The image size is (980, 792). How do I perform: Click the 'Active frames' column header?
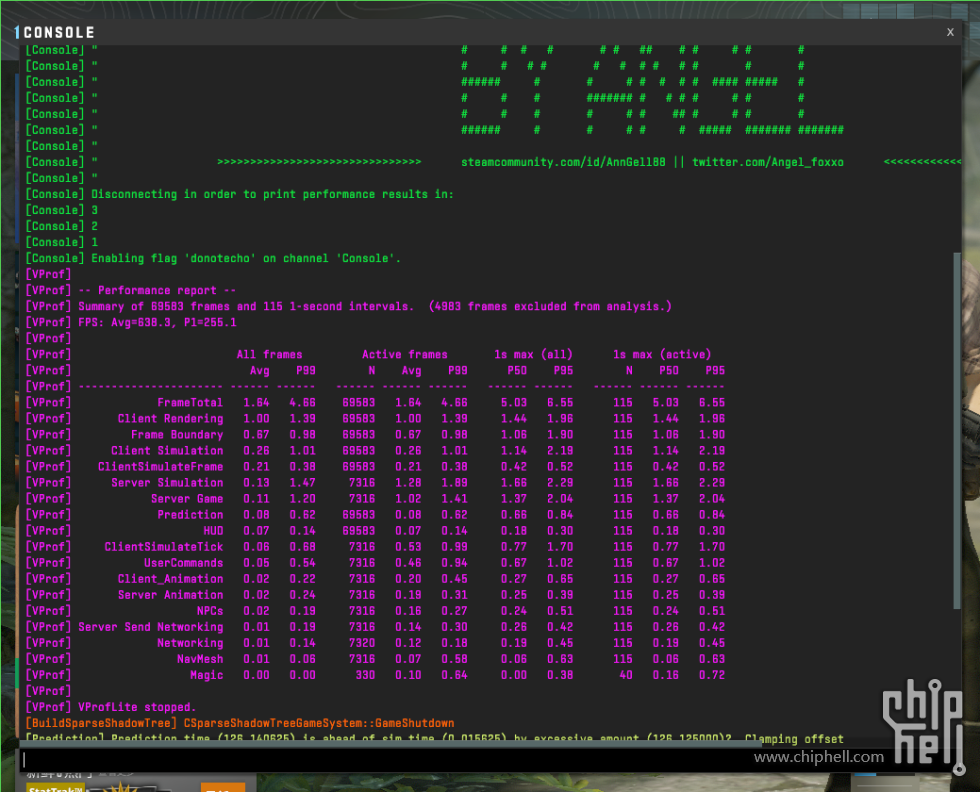click(x=405, y=354)
